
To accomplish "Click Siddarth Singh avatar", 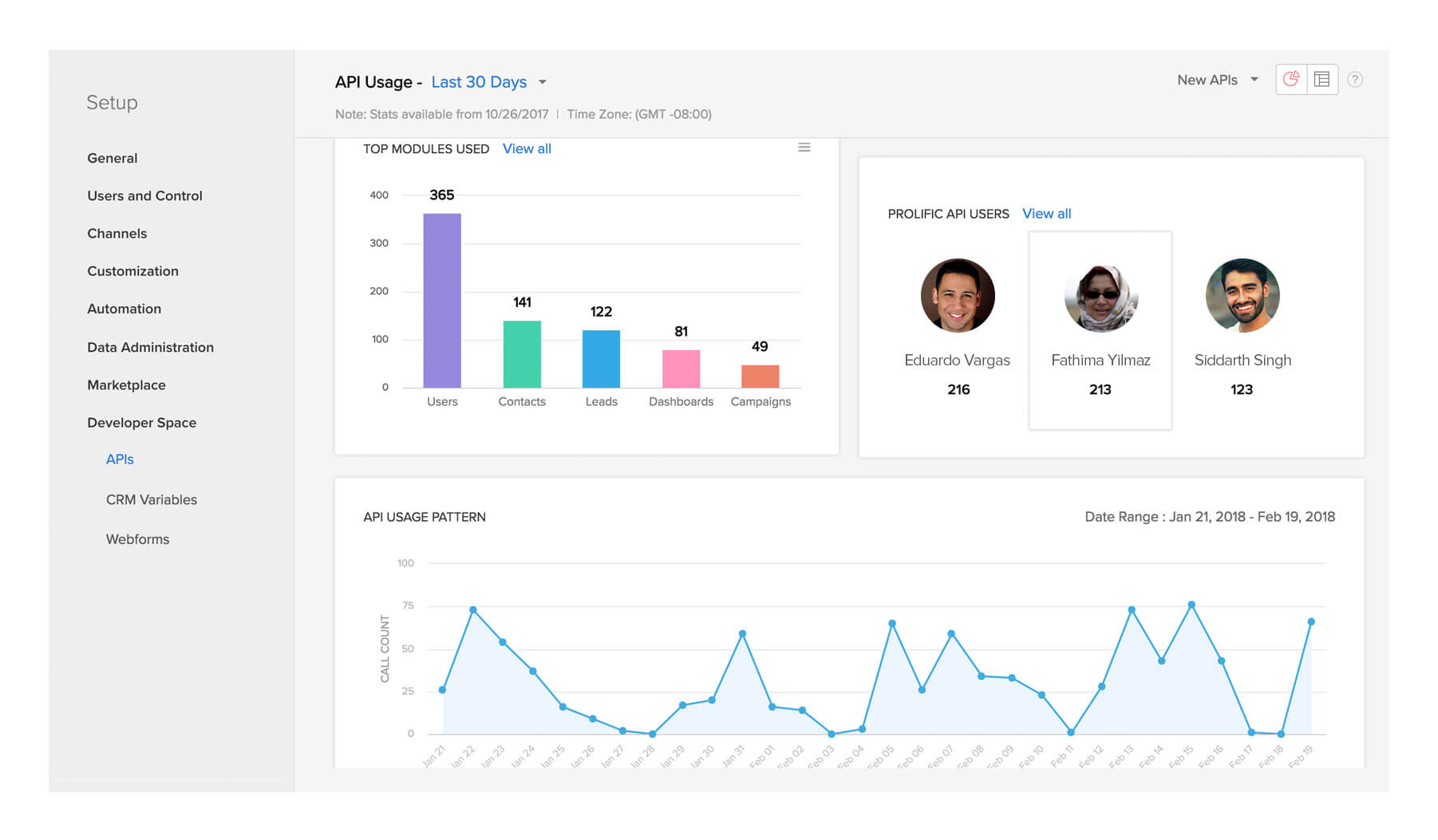I will tap(1242, 295).
